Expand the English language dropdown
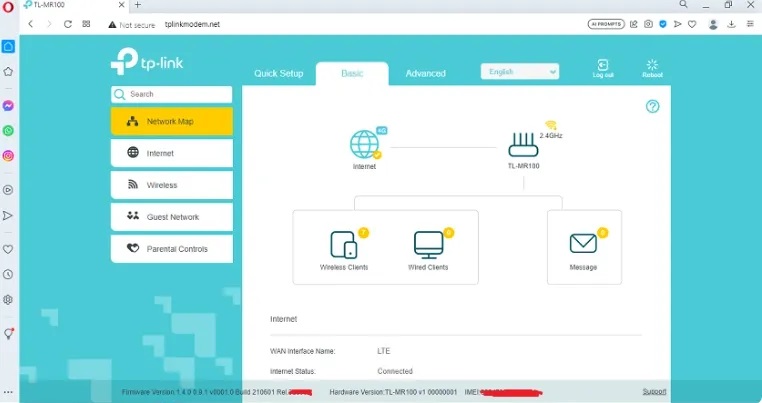Viewport: 762px width, 403px height. 520,71
